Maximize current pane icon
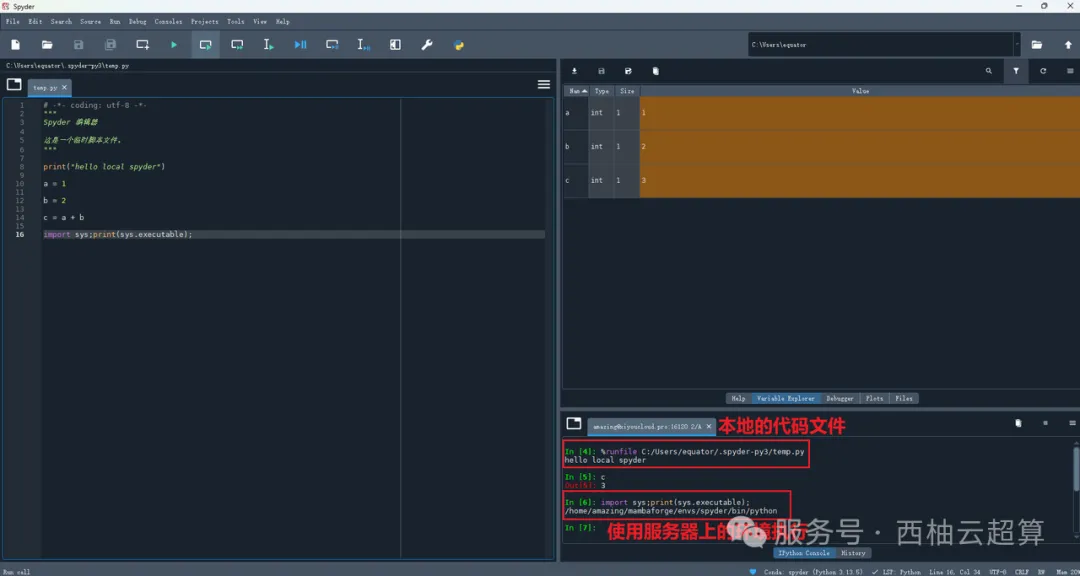 pyautogui.click(x=395, y=45)
